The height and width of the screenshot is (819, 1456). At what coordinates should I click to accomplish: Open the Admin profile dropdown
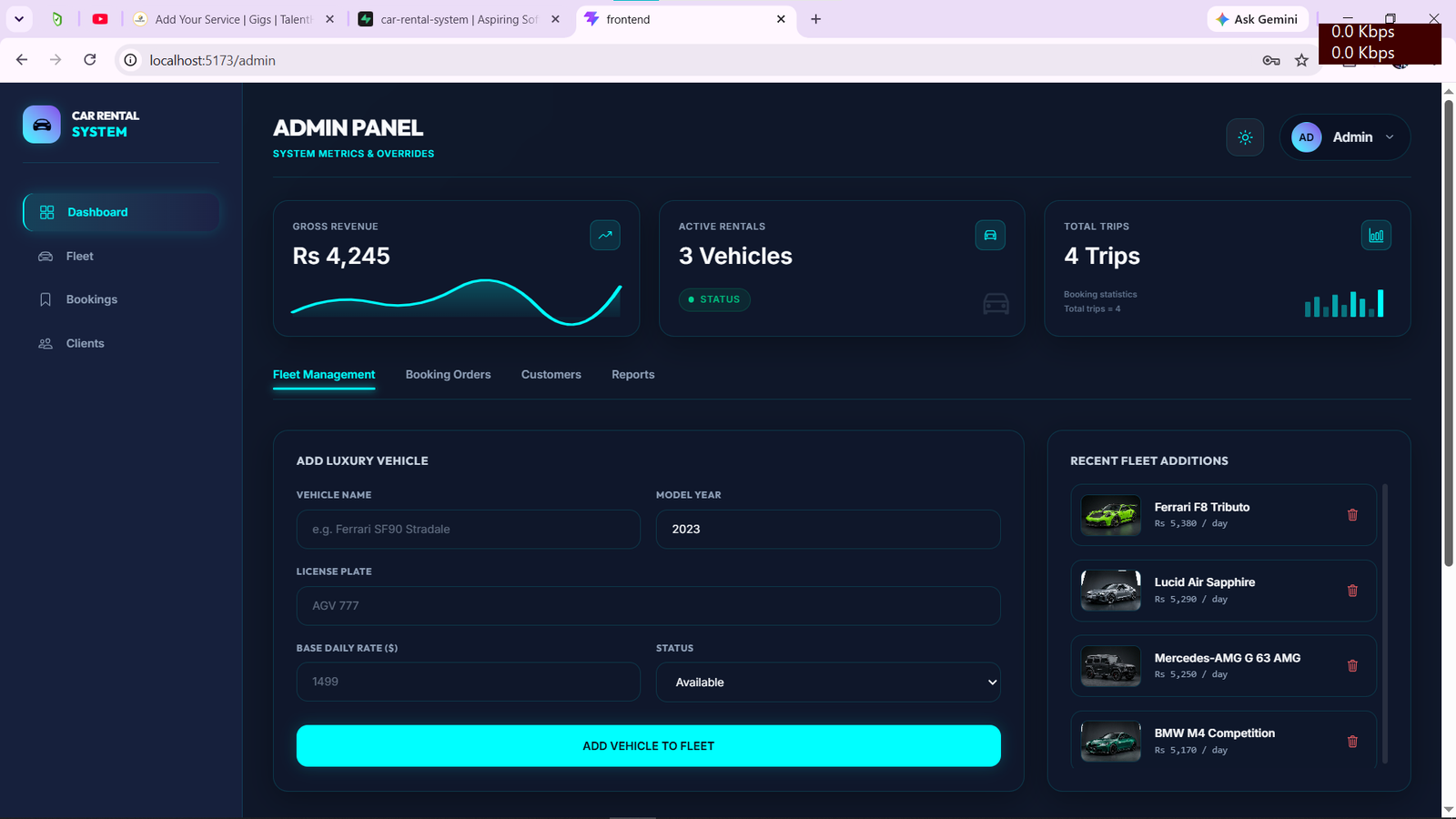point(1345,137)
